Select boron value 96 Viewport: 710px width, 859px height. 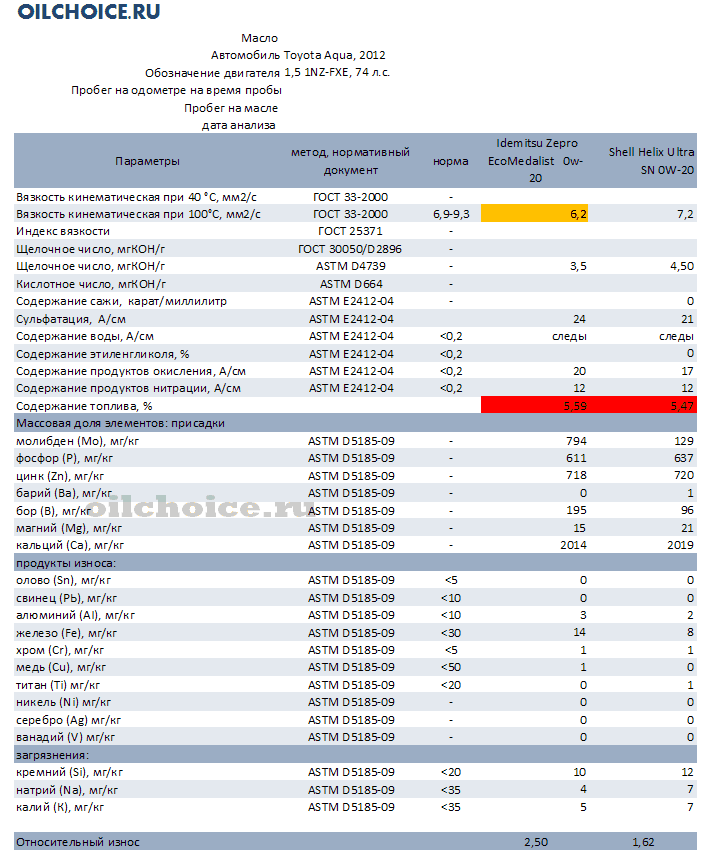687,511
